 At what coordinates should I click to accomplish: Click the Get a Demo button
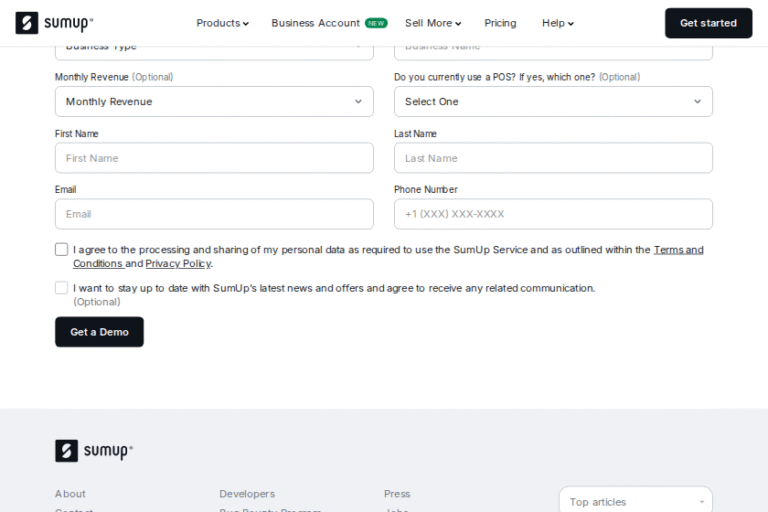(x=99, y=332)
